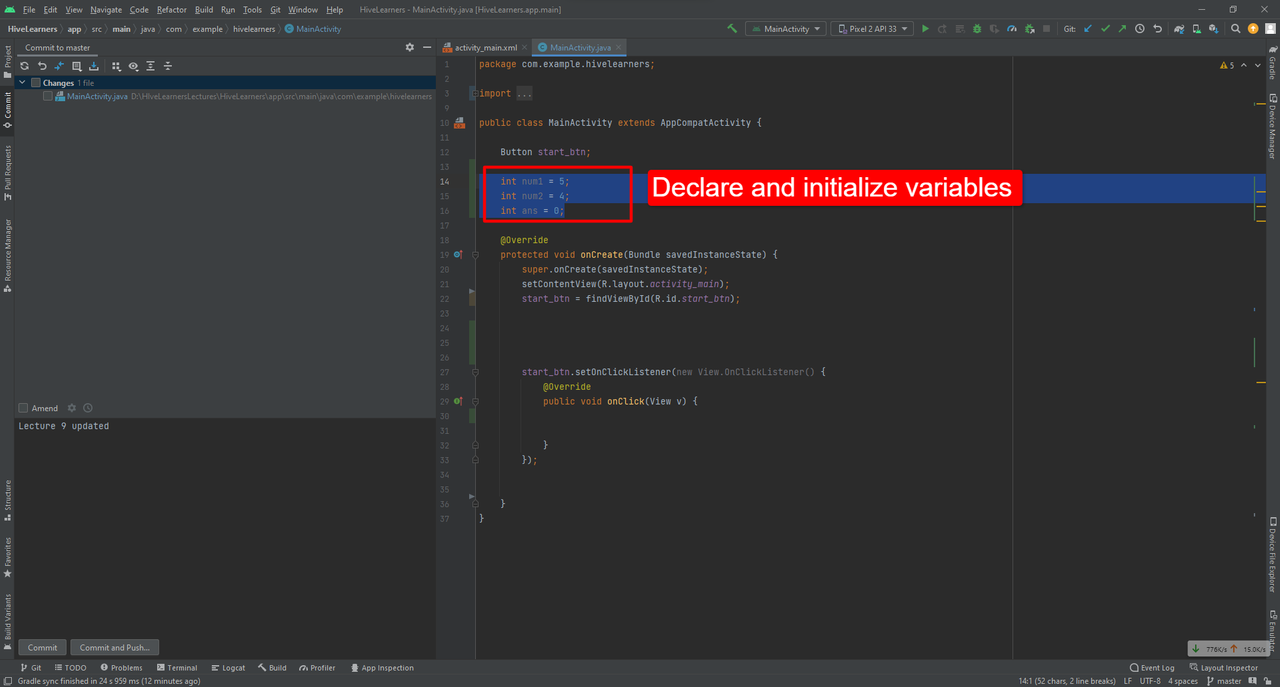This screenshot has width=1280, height=687.
Task: Open the Project side panel
Action: coord(7,60)
